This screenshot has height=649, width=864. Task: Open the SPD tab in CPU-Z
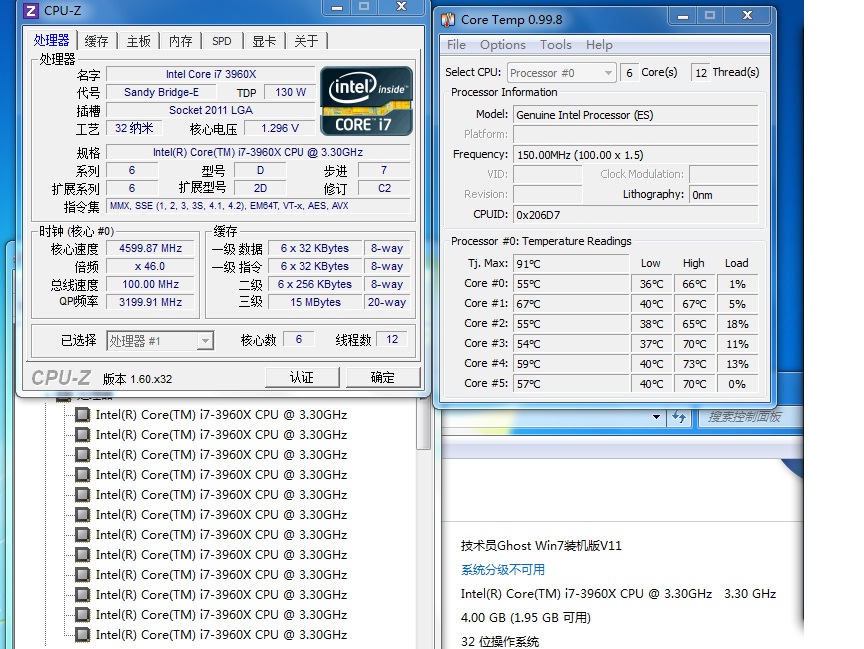click(222, 41)
